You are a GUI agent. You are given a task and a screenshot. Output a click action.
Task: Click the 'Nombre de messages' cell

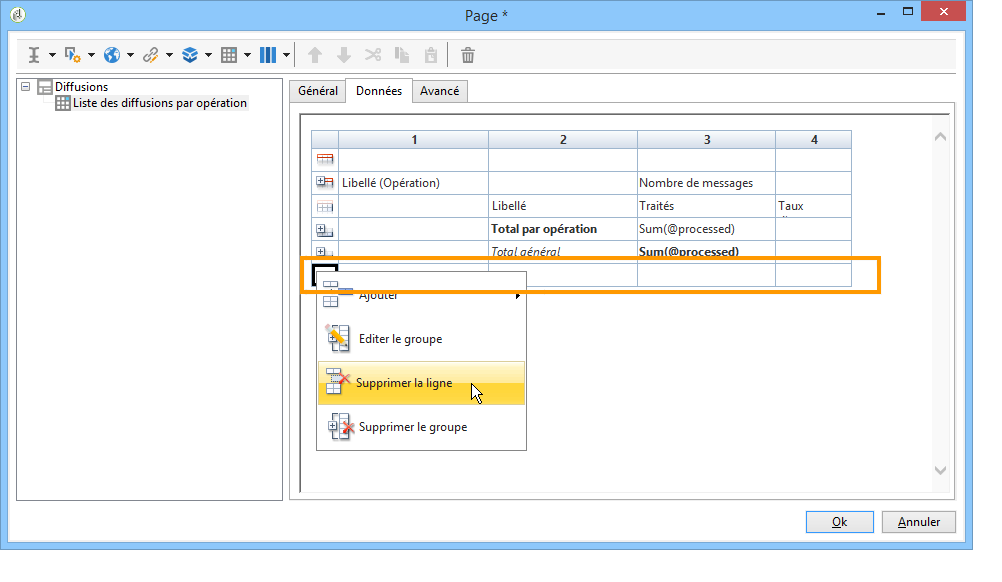(707, 183)
